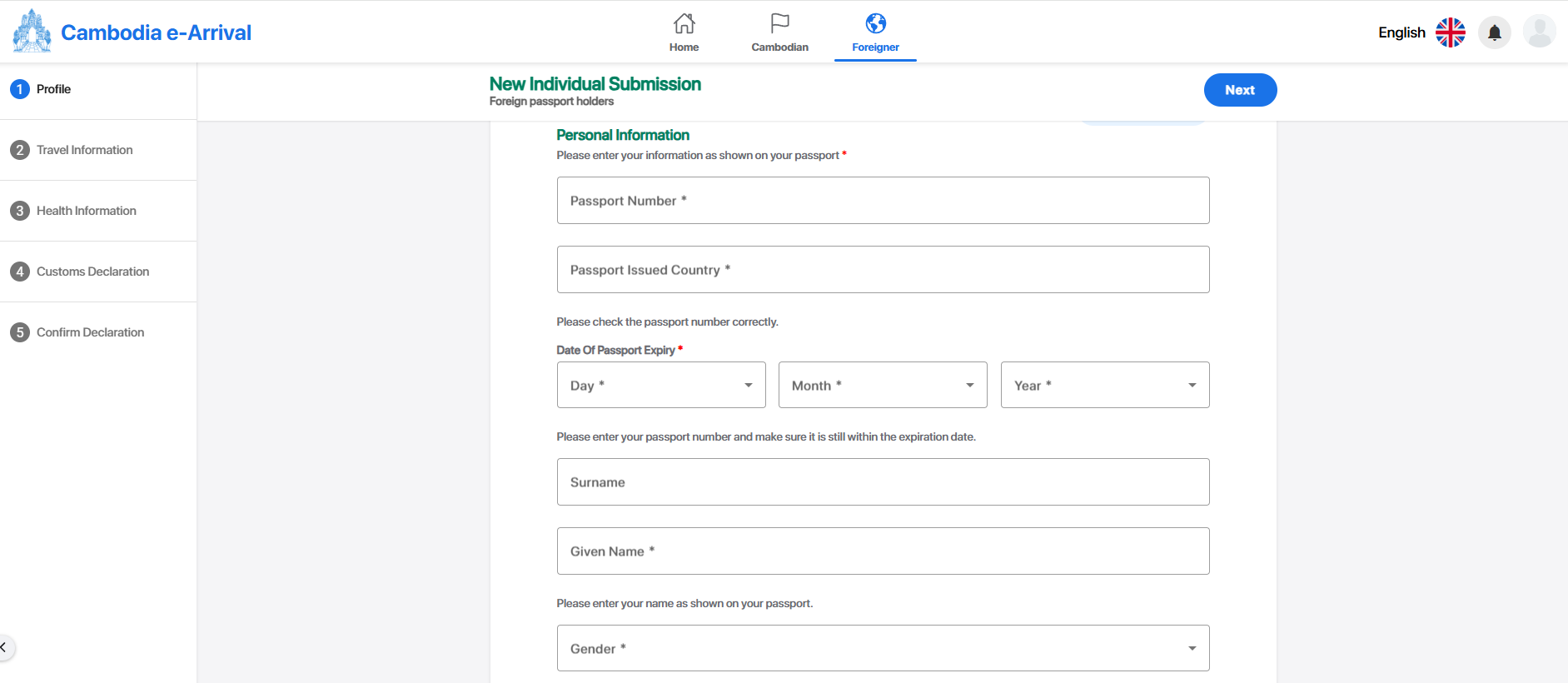Go to the Travel Information step
The image size is (1568, 683).
click(x=85, y=150)
